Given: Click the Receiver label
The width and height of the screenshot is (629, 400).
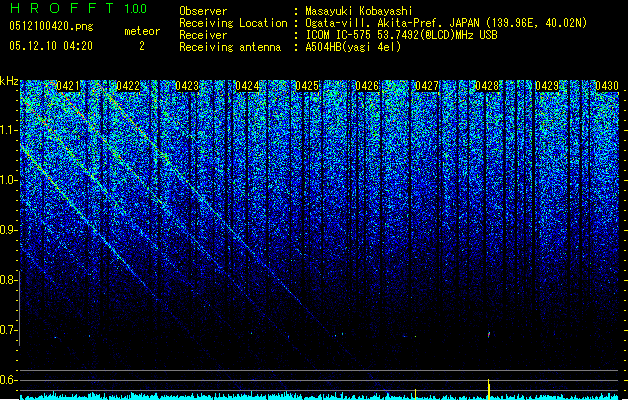Looking at the screenshot, I should click(x=203, y=35).
